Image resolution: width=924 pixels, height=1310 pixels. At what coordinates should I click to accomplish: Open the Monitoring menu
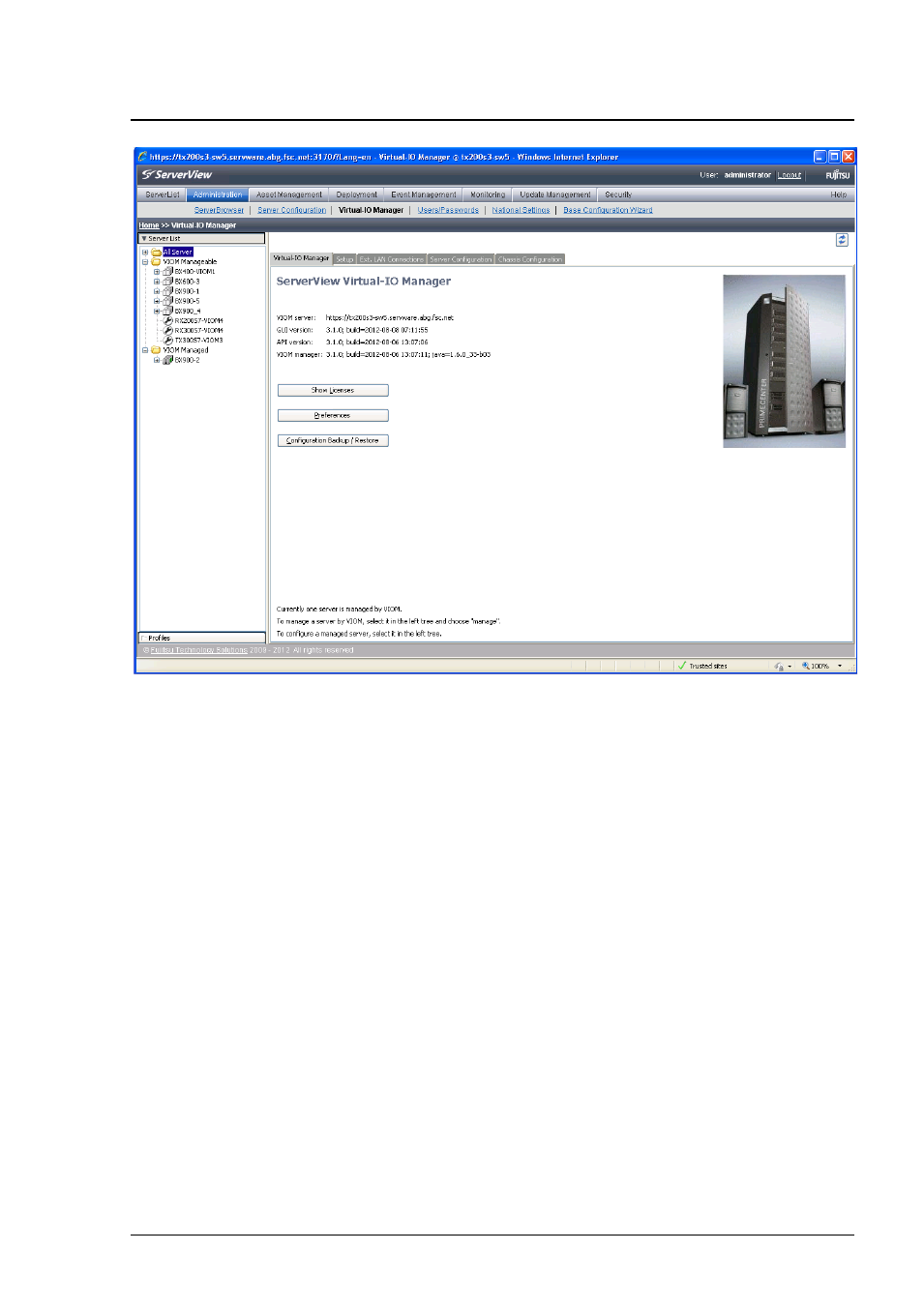[x=488, y=194]
